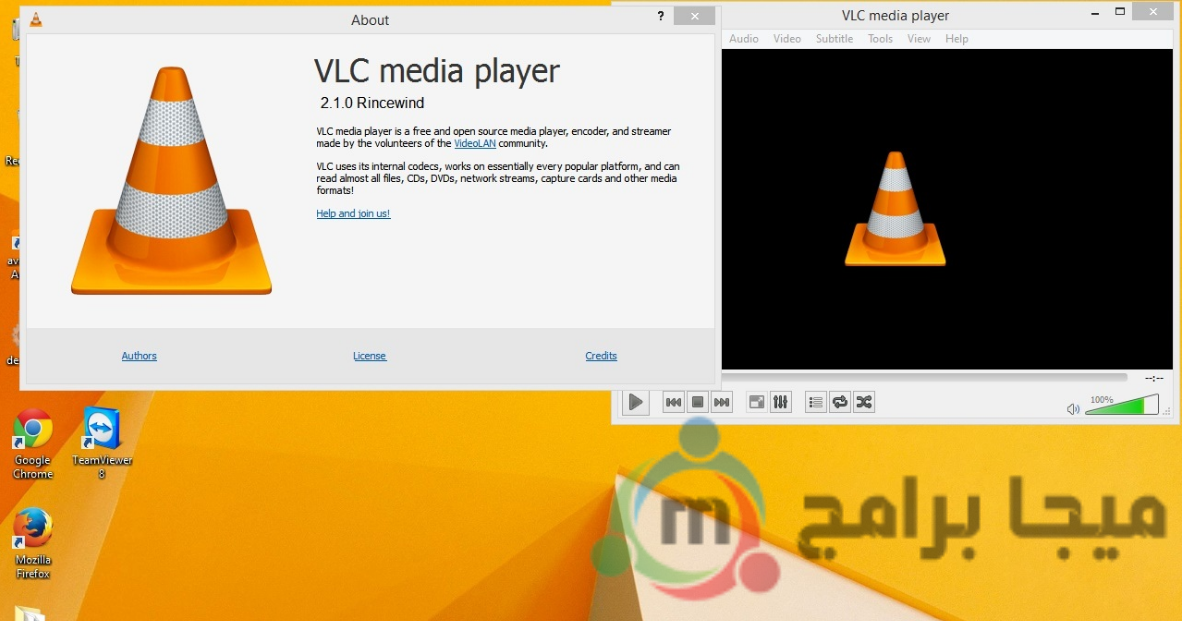
Task: Click the VLC cone icon in About title bar
Action: coord(35,20)
